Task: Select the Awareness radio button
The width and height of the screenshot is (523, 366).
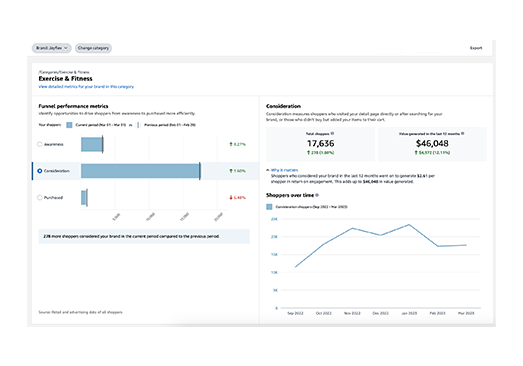Action: [x=40, y=144]
